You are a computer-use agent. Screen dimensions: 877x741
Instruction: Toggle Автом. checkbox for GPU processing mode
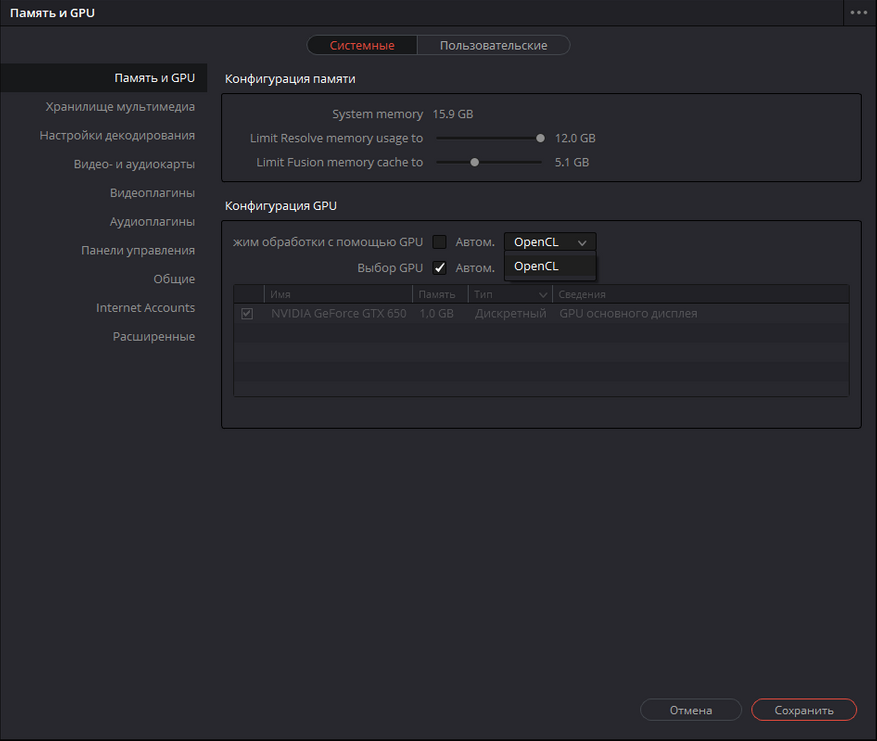(x=440, y=242)
